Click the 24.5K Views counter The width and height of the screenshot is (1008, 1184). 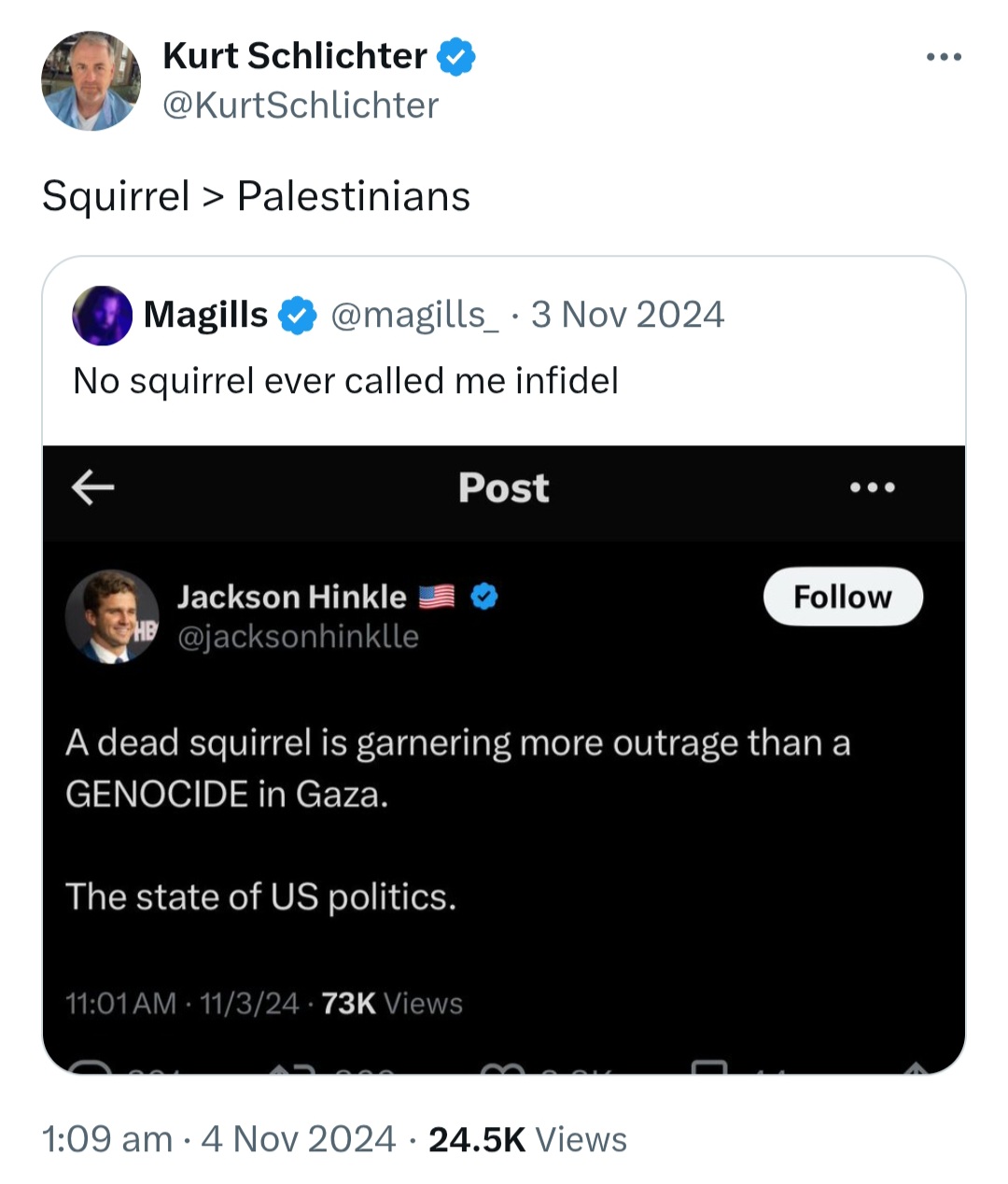527,1139
